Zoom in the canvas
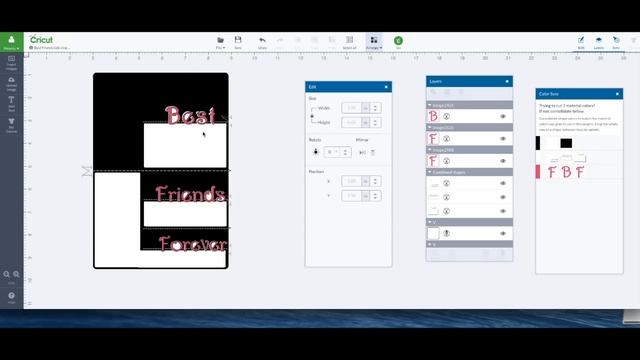 click(x=16, y=274)
